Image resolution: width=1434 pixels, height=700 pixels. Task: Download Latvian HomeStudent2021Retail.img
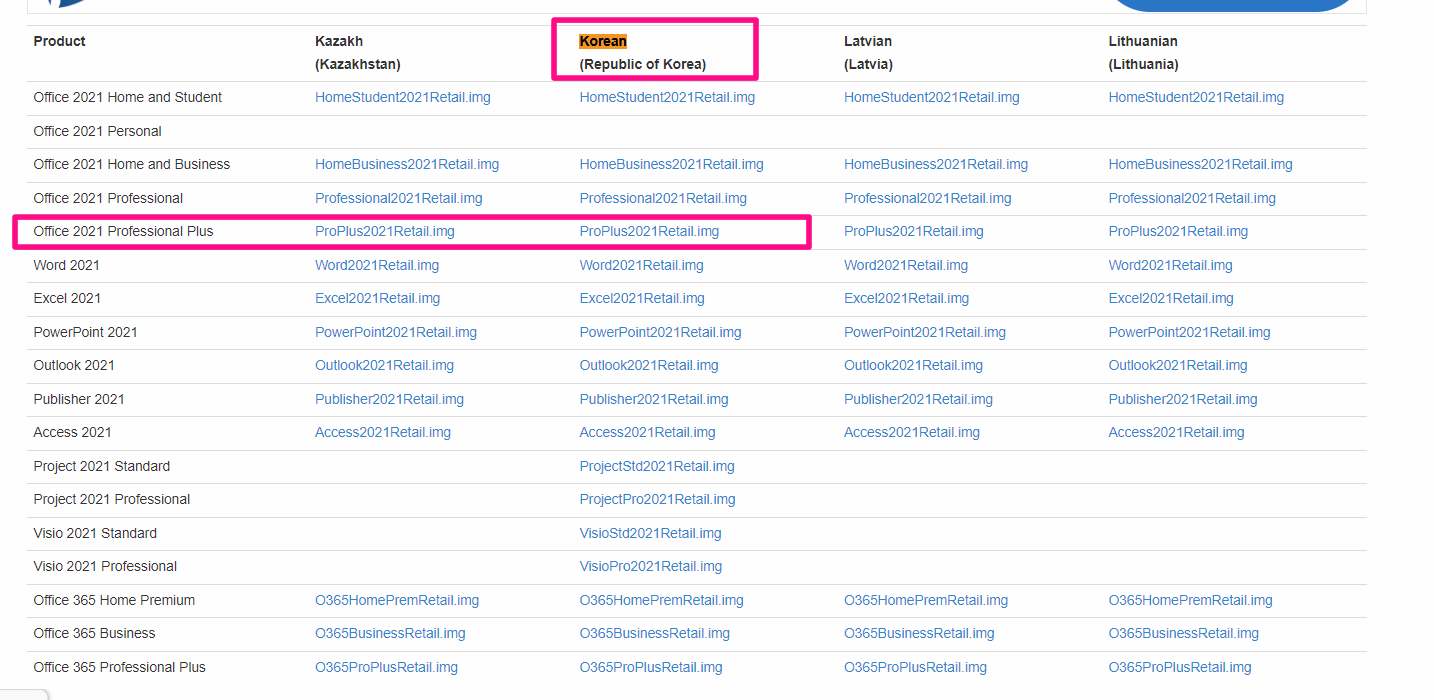tap(932, 97)
